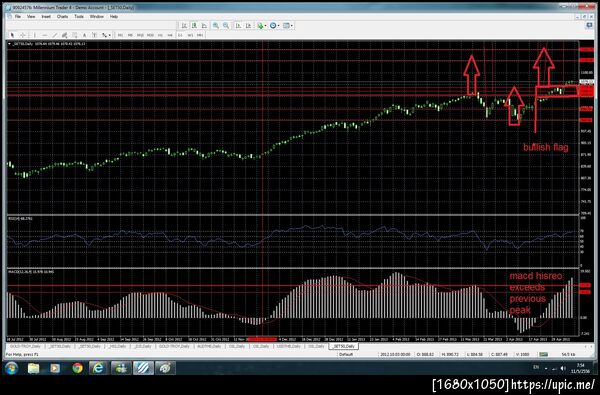Click the MACD(12,26,9) indicator label
The image size is (600, 395).
coord(31,271)
